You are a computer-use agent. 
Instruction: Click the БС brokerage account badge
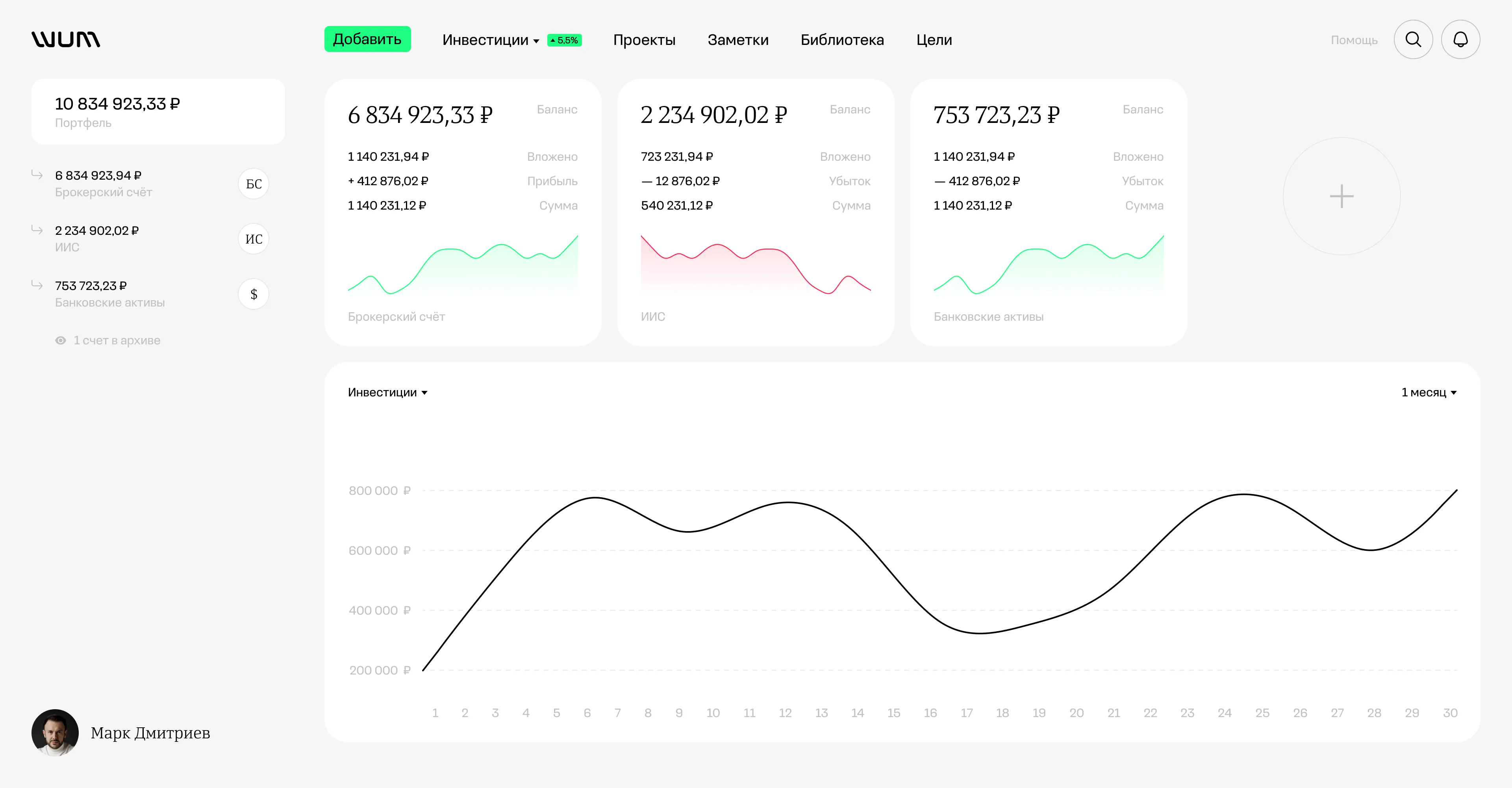(254, 184)
